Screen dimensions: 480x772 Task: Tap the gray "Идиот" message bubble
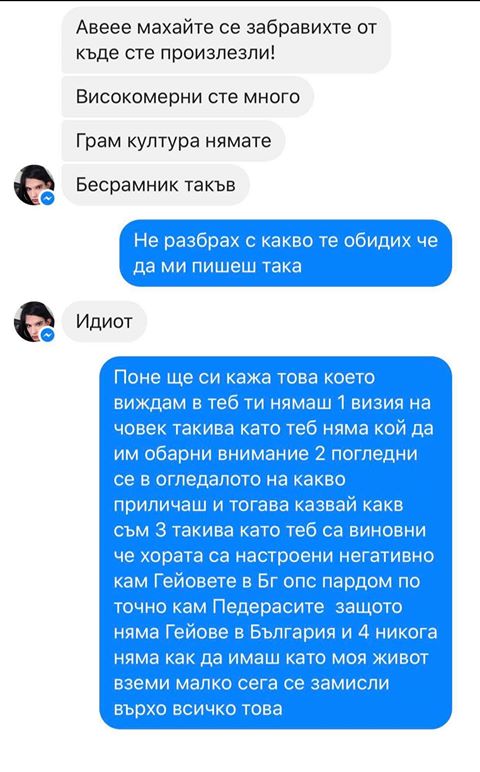[x=104, y=322]
